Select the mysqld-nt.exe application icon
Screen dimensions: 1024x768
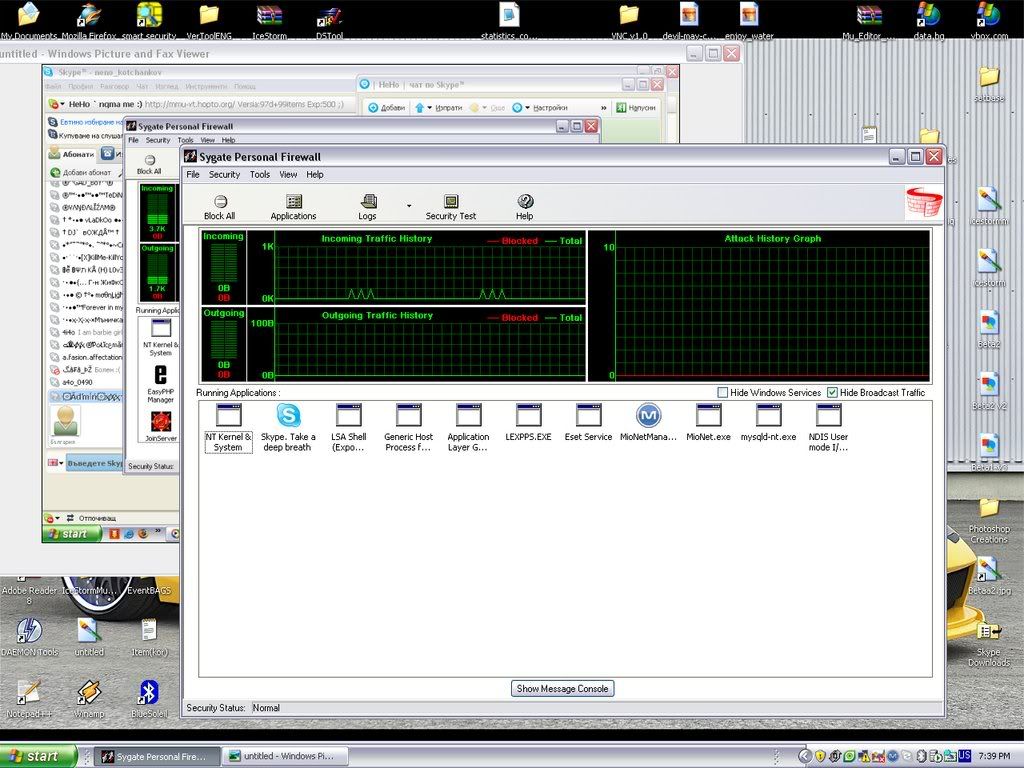769,423
